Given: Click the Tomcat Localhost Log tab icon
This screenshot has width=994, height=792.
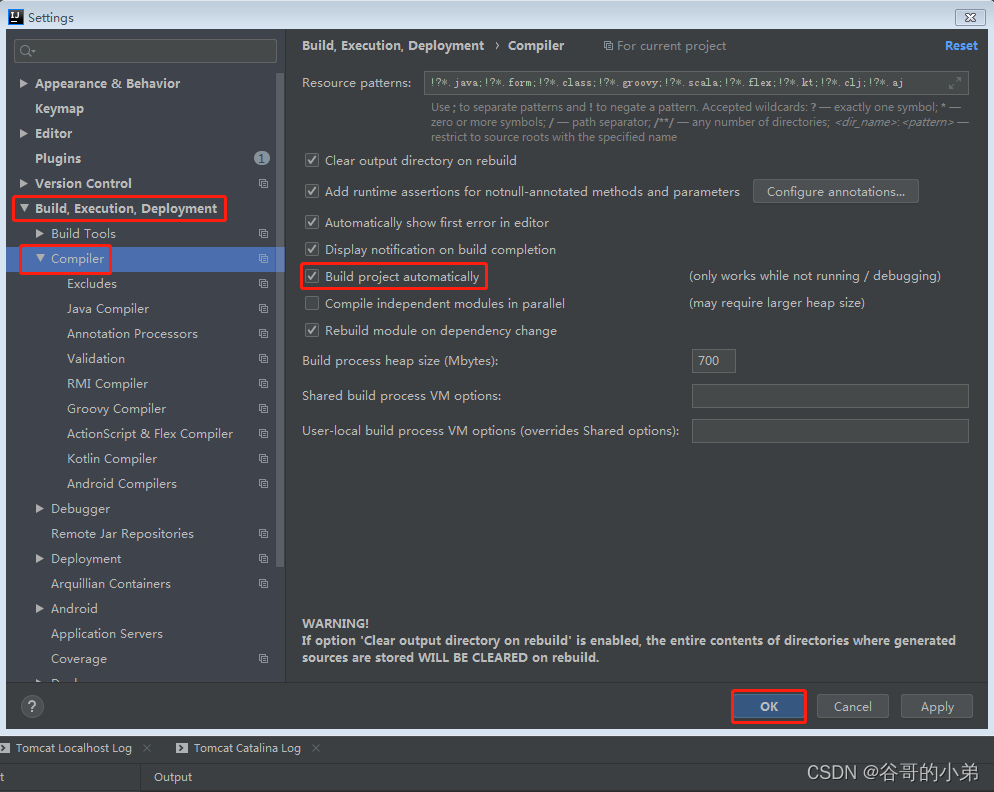Looking at the screenshot, I should (5, 748).
